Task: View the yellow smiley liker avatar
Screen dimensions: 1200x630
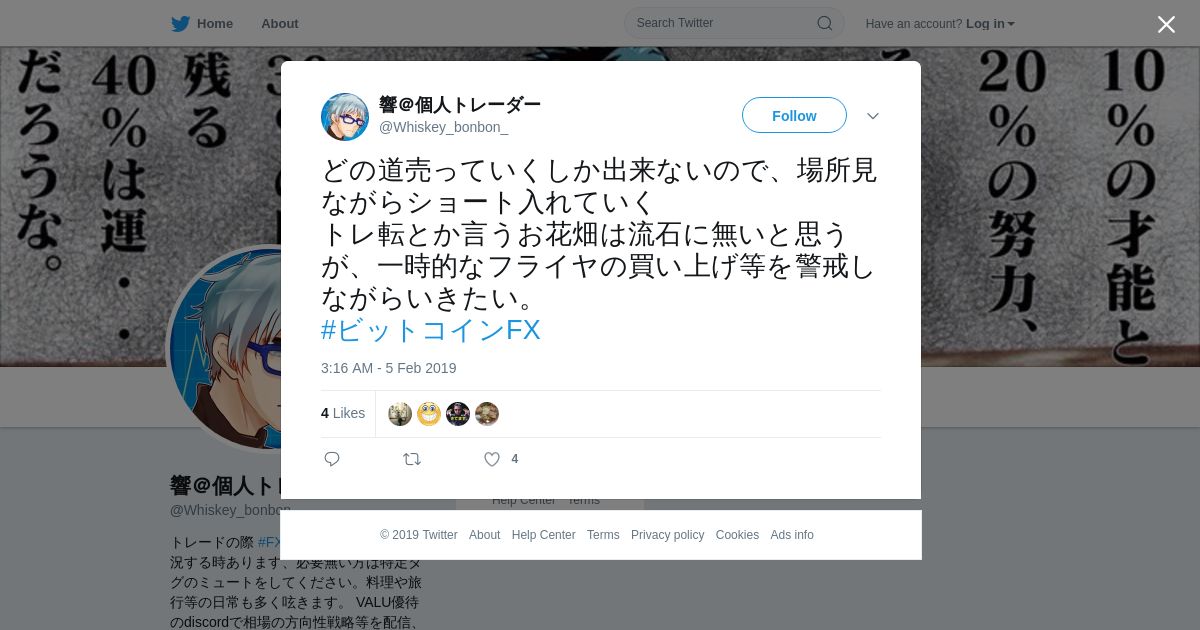Action: 429,414
